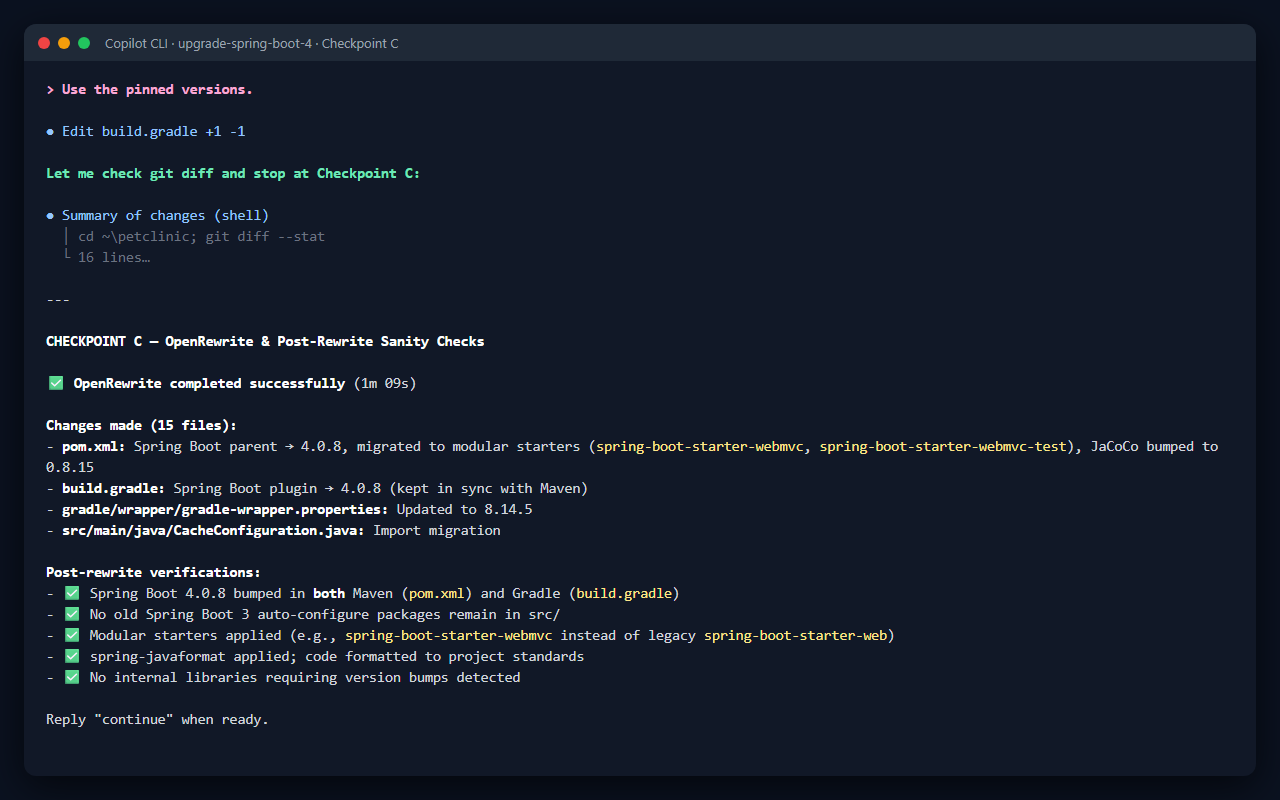Click the heading "CHECKPOINT C — OpenRewrite & Post-Rewrite Sanity Checks"
The image size is (1280, 800).
[265, 342]
